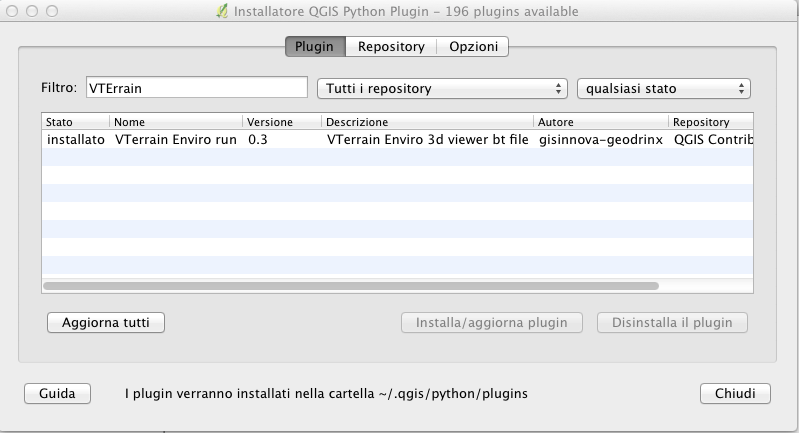The width and height of the screenshot is (799, 433).
Task: Click the Repository column header
Action: [710, 122]
